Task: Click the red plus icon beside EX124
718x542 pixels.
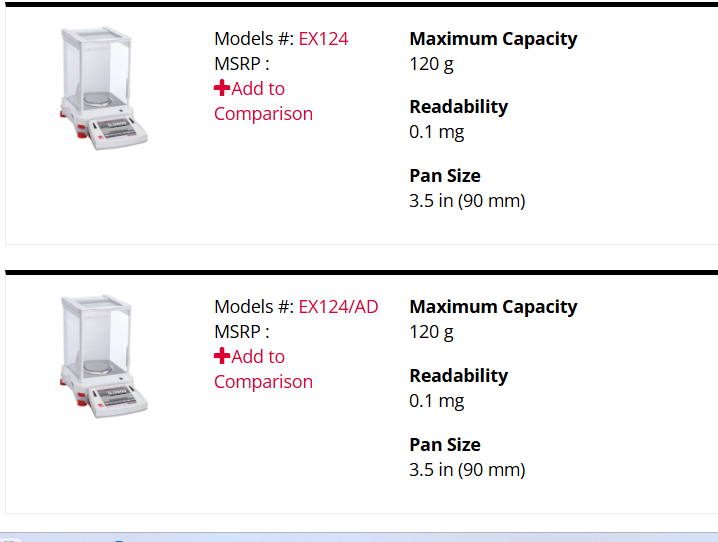Action: [x=222, y=88]
